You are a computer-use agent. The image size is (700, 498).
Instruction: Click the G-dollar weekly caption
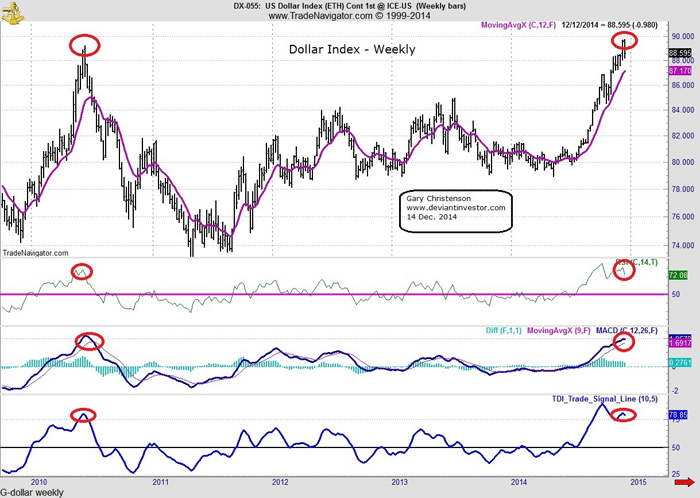[33, 492]
